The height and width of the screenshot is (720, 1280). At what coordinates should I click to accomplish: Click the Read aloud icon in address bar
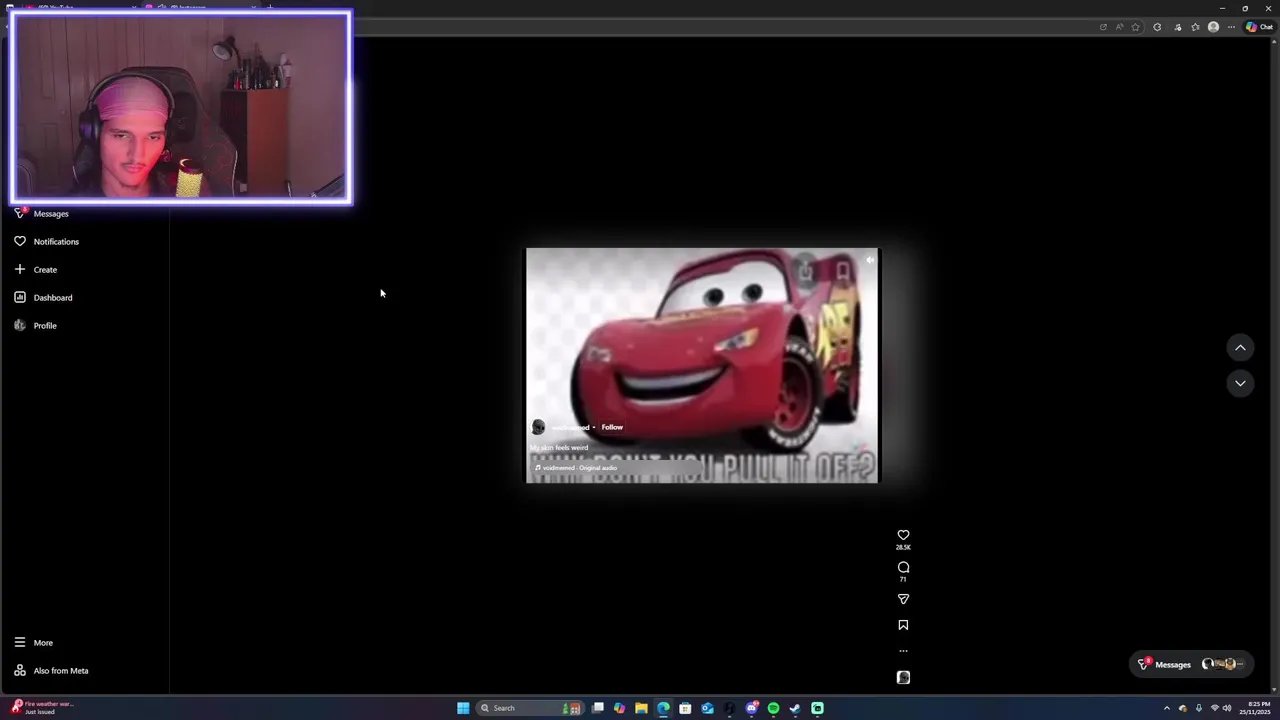click(x=1119, y=27)
